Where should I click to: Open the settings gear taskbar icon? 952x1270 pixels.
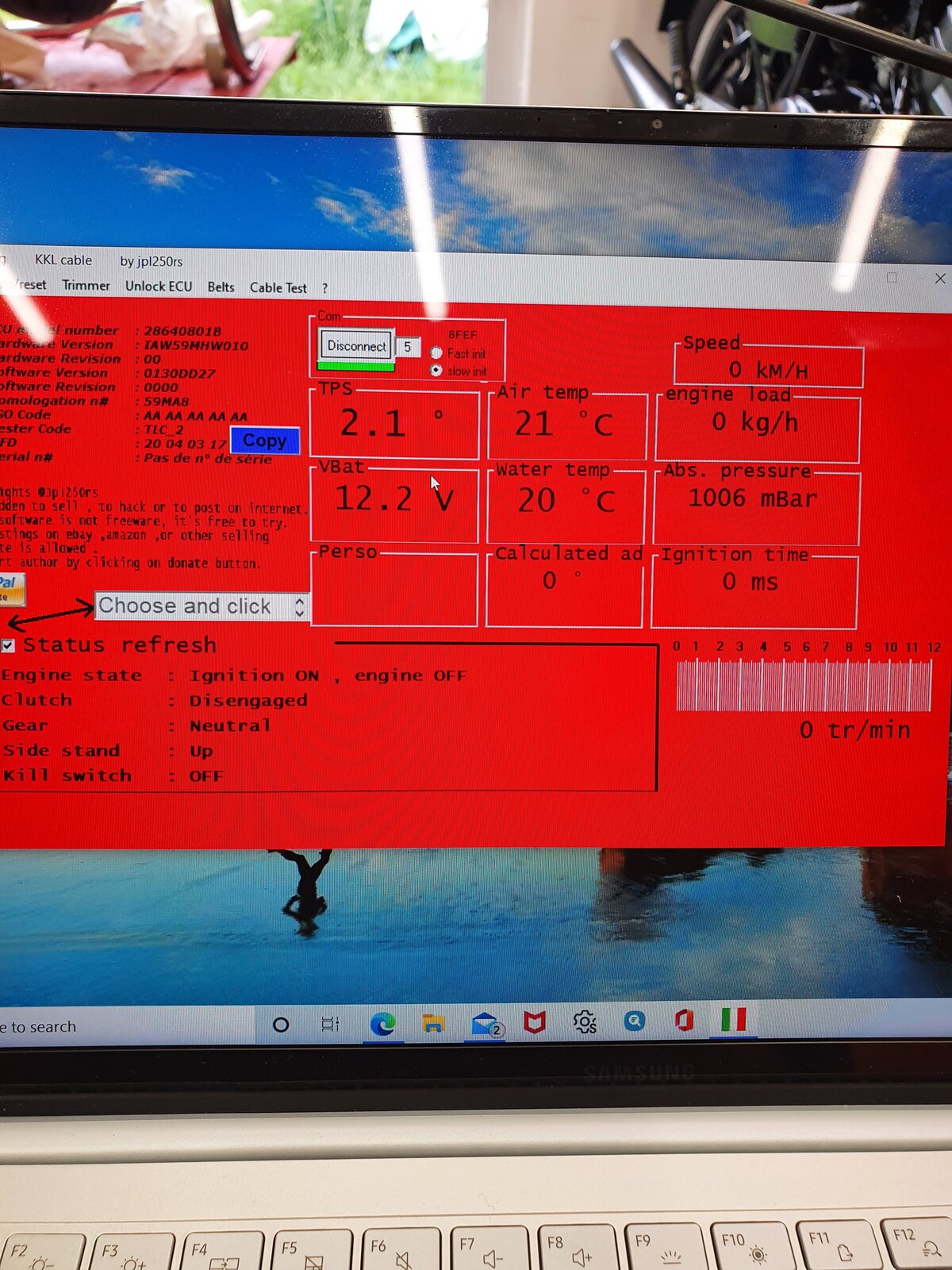585,1022
